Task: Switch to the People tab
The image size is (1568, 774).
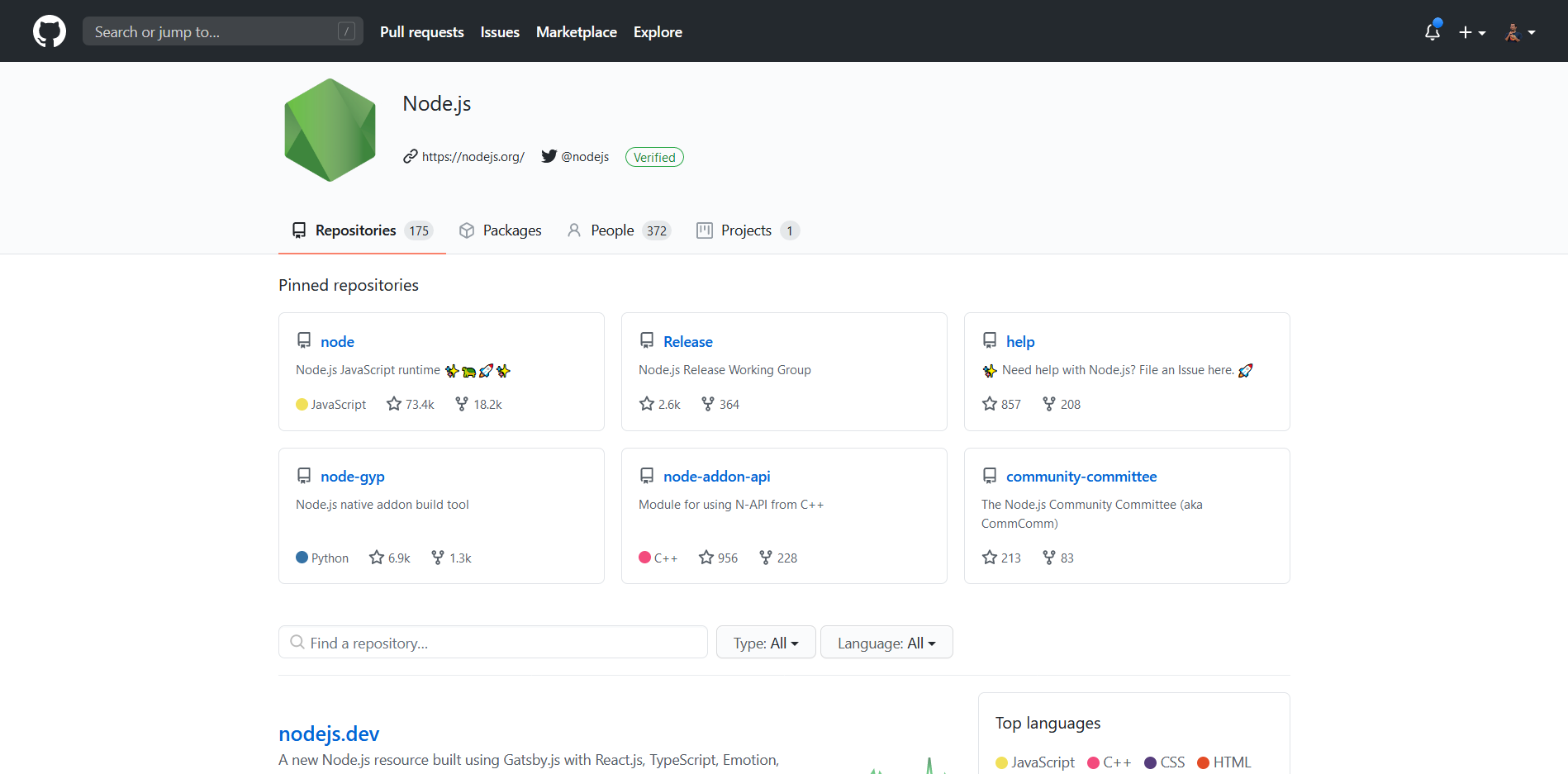Action: (619, 230)
